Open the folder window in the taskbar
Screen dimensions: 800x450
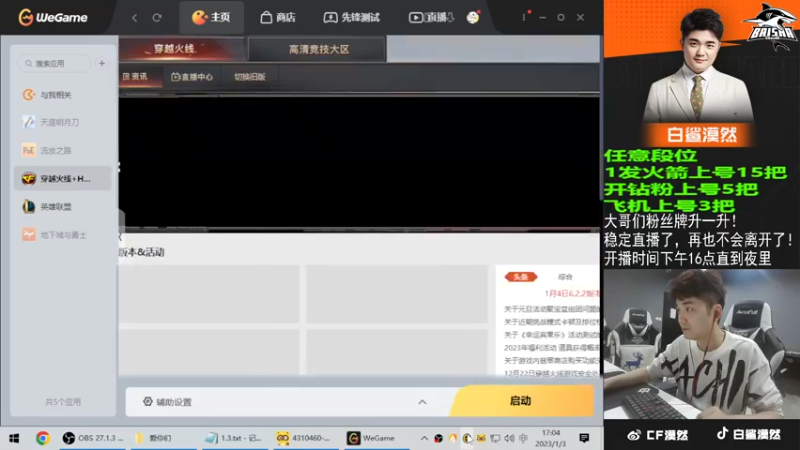163,438
